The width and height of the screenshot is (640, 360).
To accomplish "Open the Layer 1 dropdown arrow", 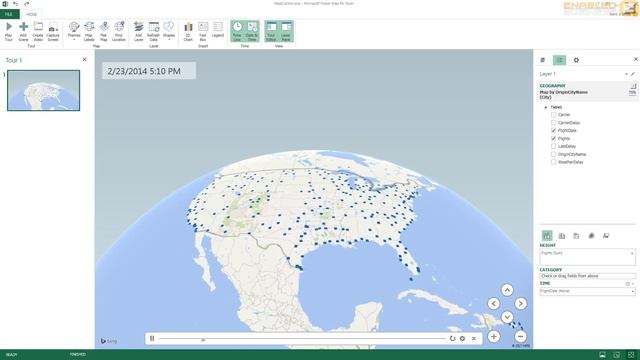I will click(626, 74).
